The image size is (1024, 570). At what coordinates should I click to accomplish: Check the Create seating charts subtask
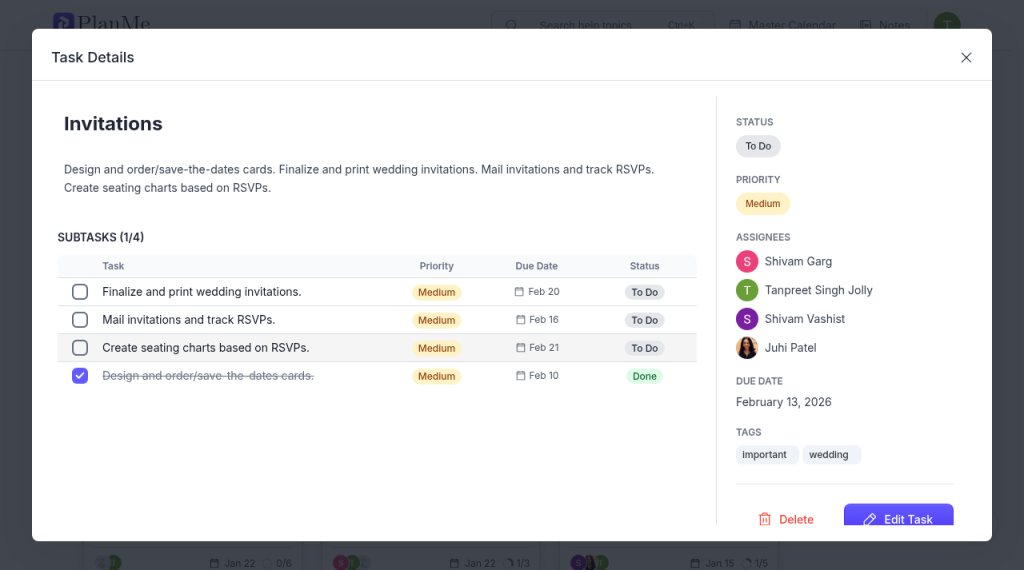80,348
